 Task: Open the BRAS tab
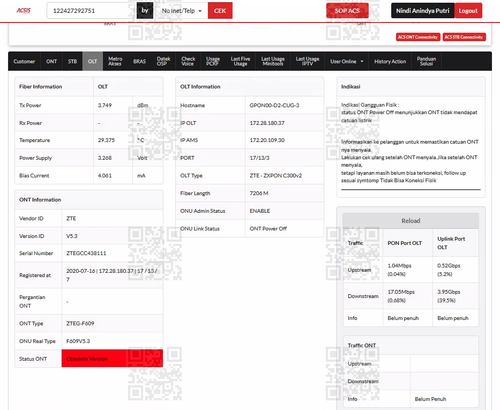(x=139, y=61)
